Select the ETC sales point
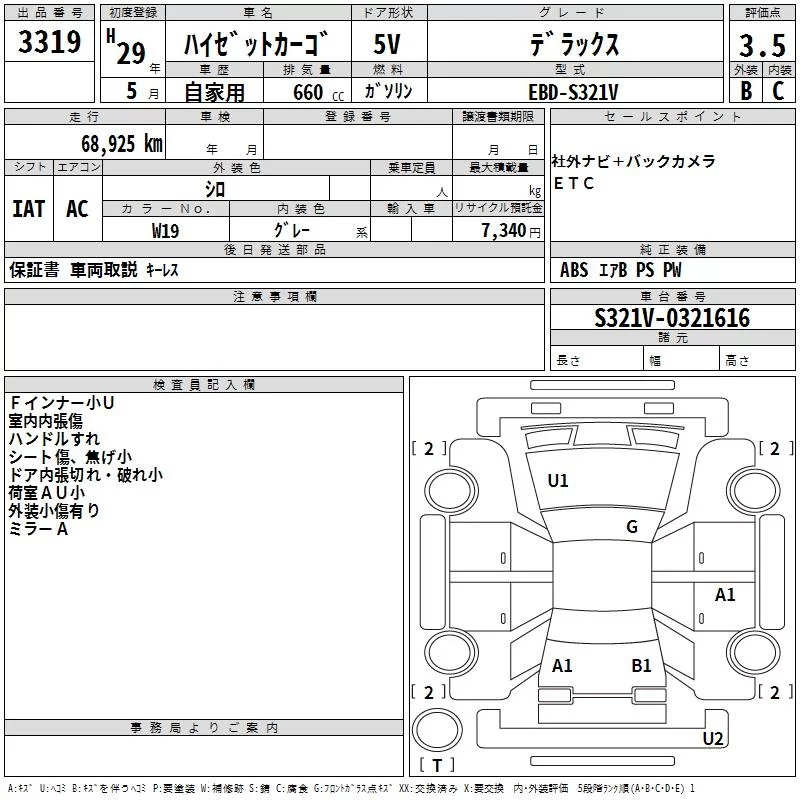The image size is (800, 800). [573, 183]
